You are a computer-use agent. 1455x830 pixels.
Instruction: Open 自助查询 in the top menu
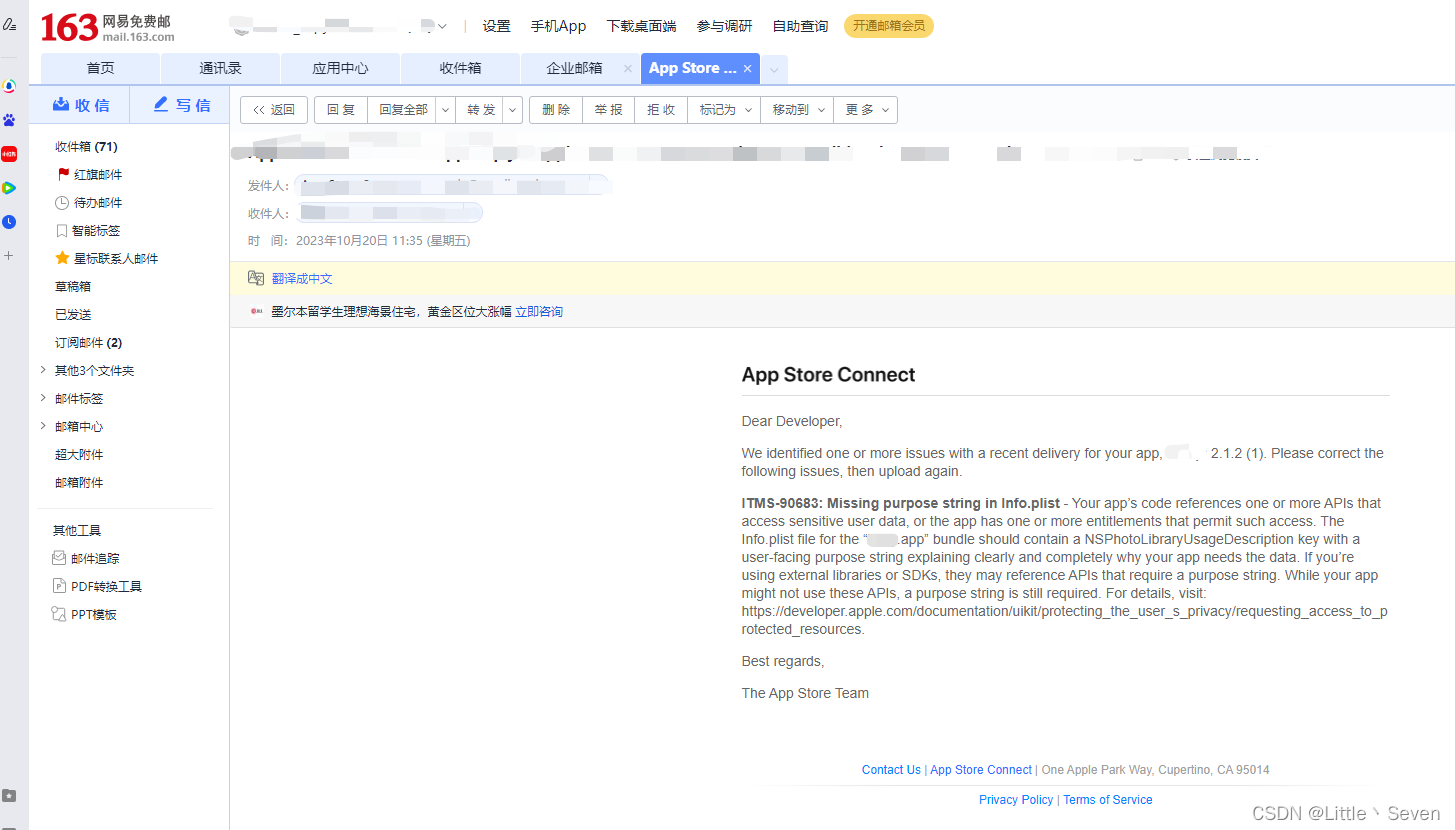point(800,27)
